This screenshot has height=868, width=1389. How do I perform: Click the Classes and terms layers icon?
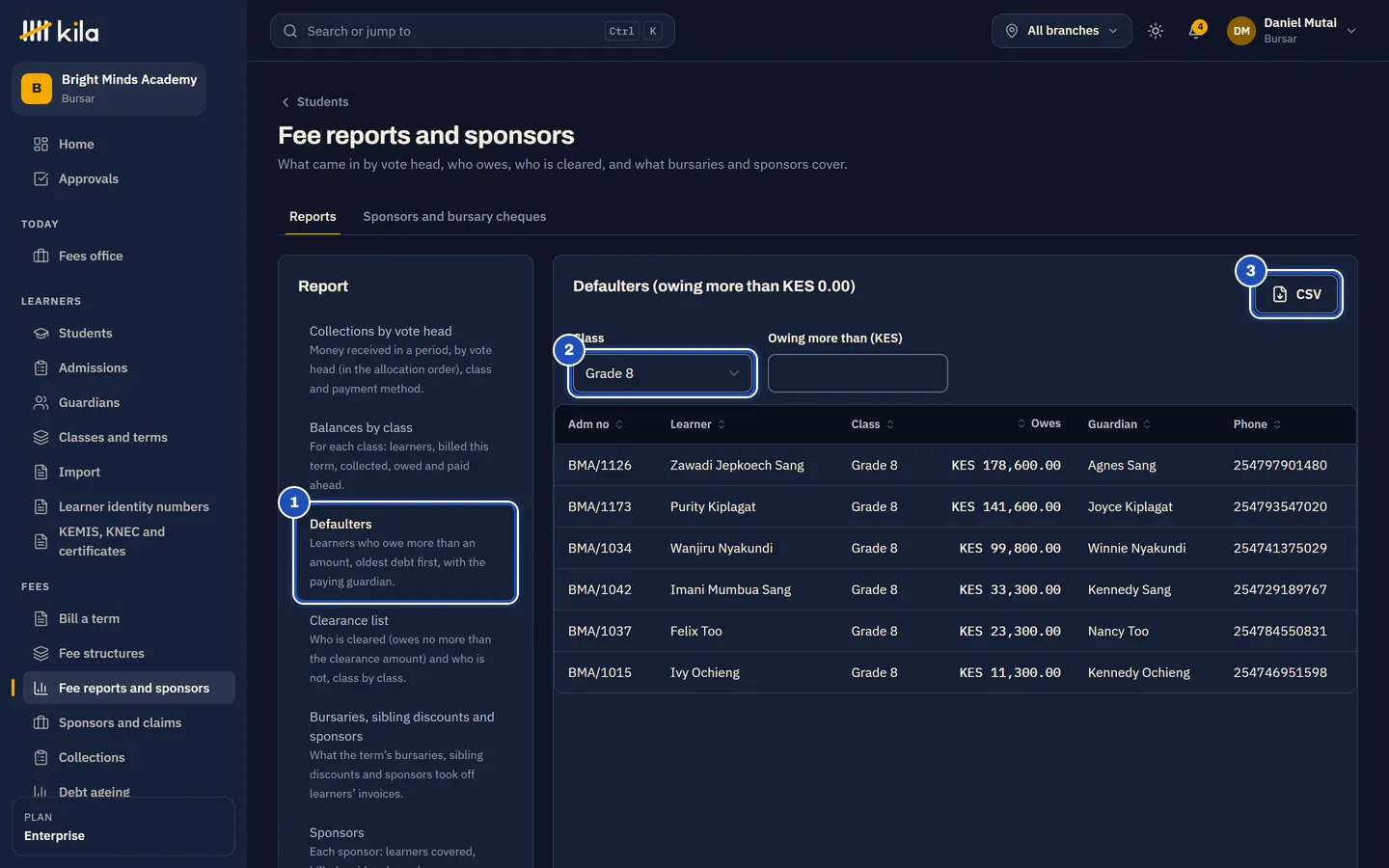(41, 437)
